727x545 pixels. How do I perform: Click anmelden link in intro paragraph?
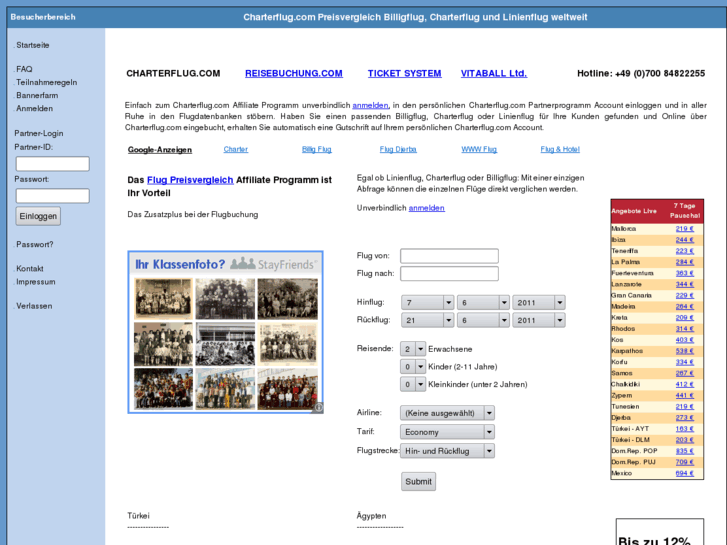tap(370, 105)
